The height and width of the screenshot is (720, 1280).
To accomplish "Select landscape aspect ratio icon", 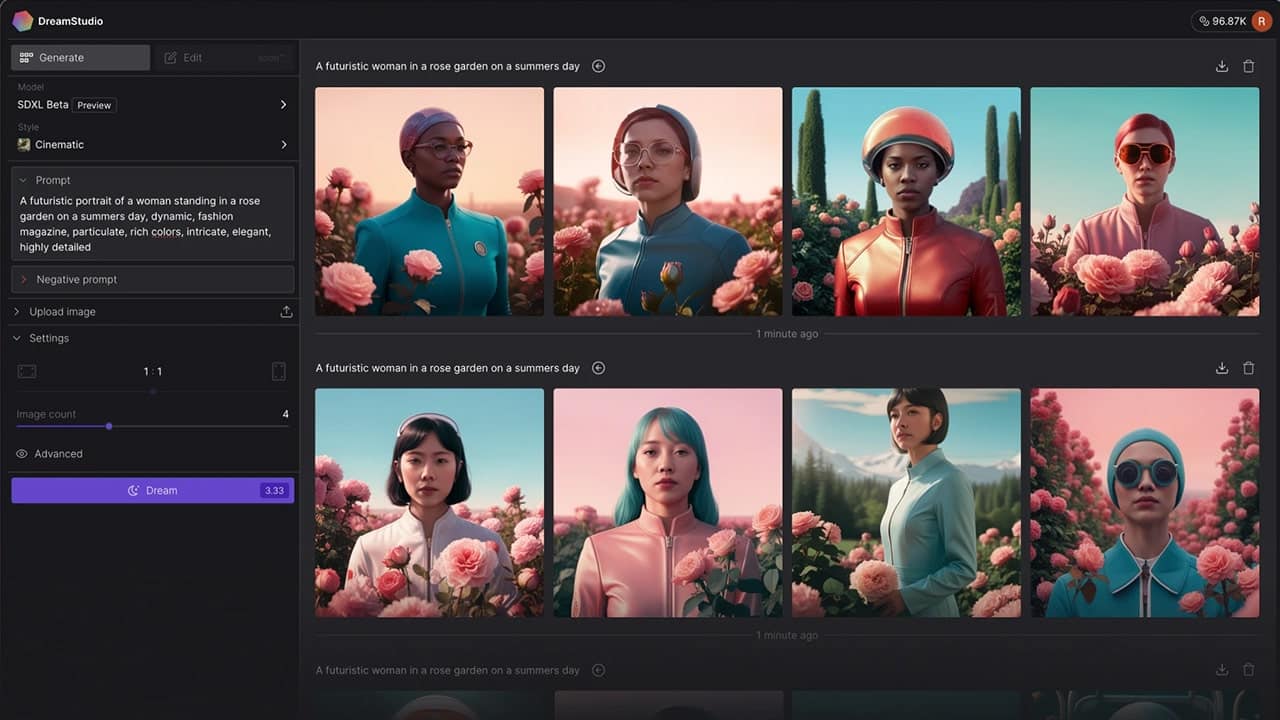I will (x=27, y=371).
